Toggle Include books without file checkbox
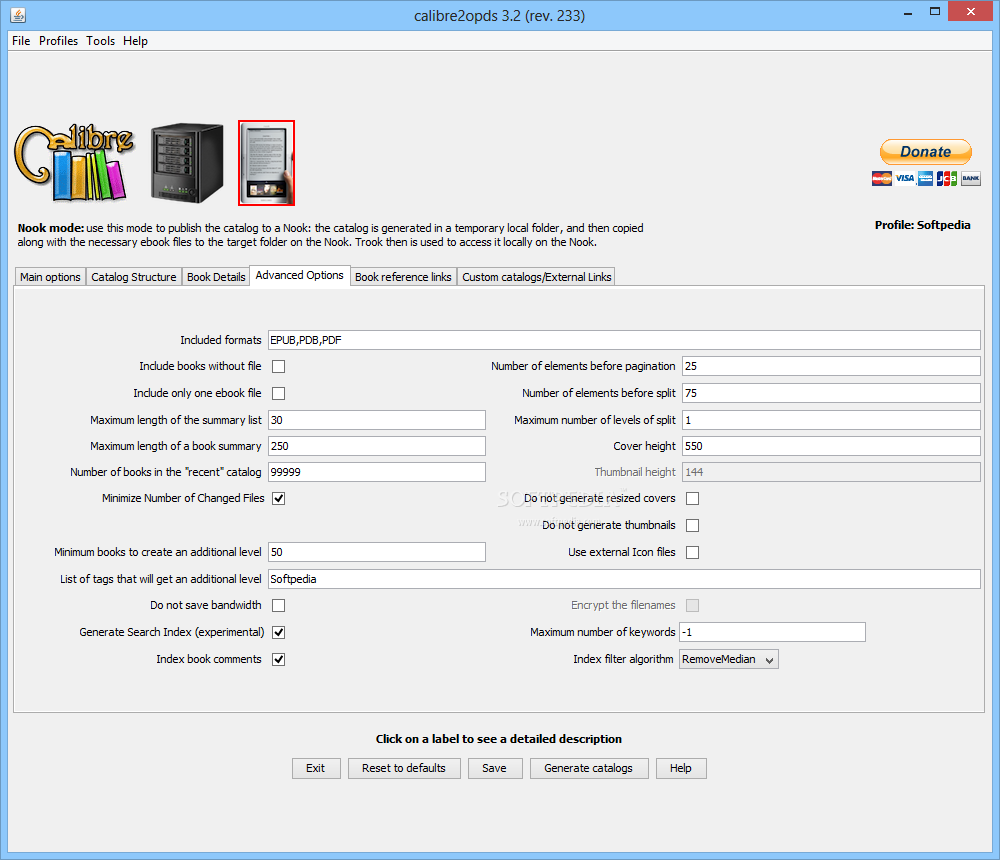This screenshot has height=860, width=1000. click(x=279, y=366)
